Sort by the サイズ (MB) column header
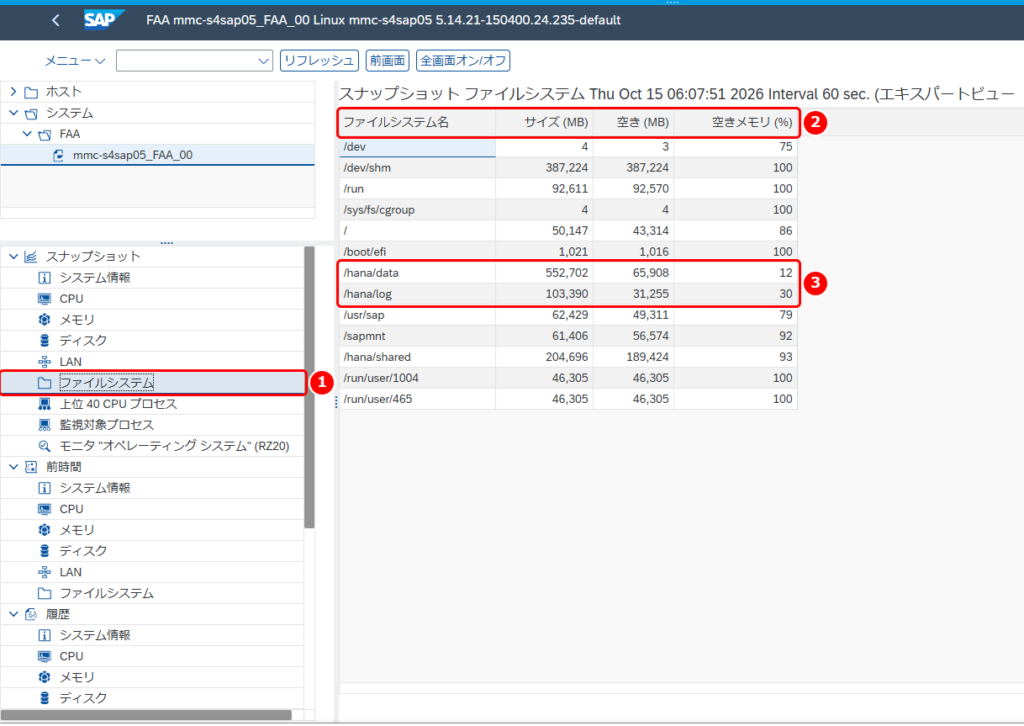The width and height of the screenshot is (1024, 726). pyautogui.click(x=545, y=122)
